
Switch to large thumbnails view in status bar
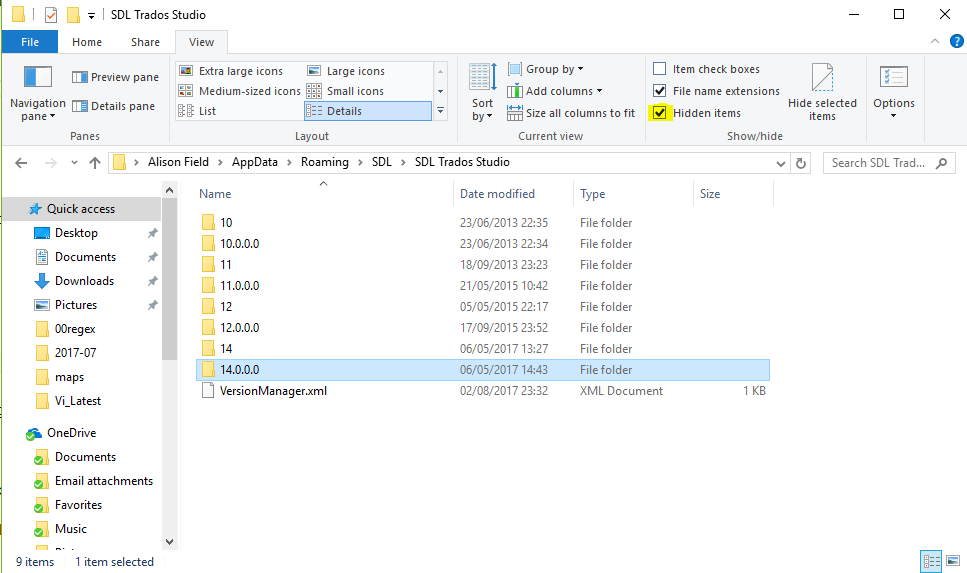tap(953, 561)
